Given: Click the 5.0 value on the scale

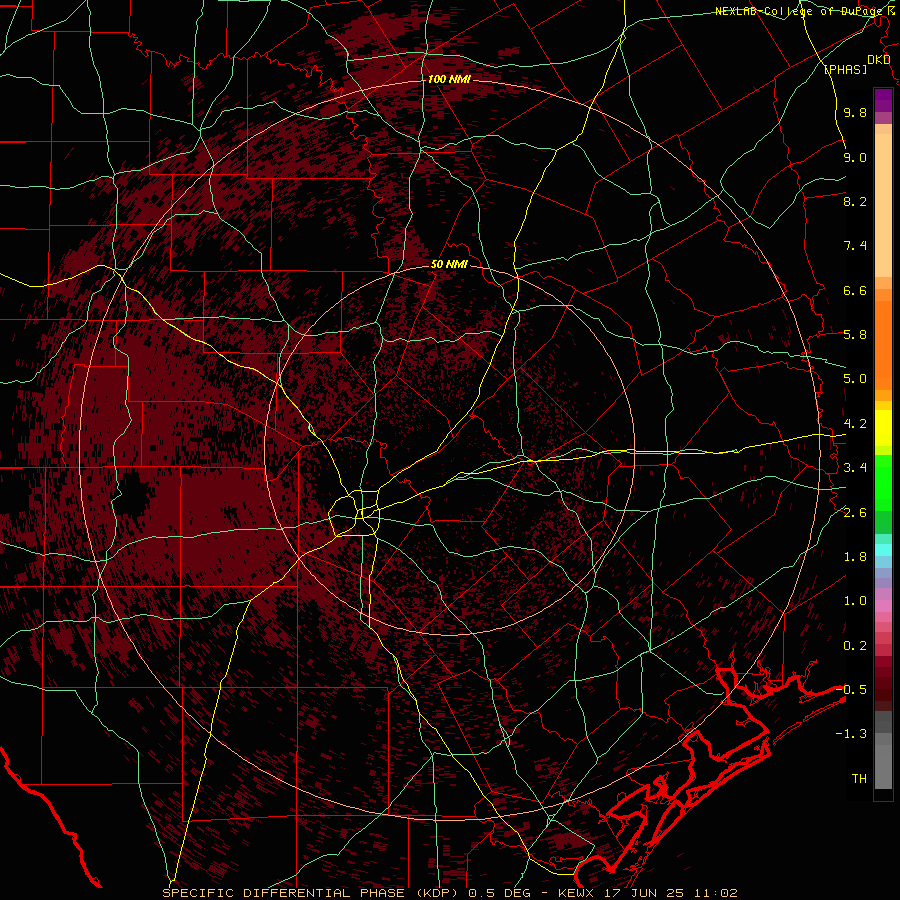Looking at the screenshot, I should coord(855,379).
